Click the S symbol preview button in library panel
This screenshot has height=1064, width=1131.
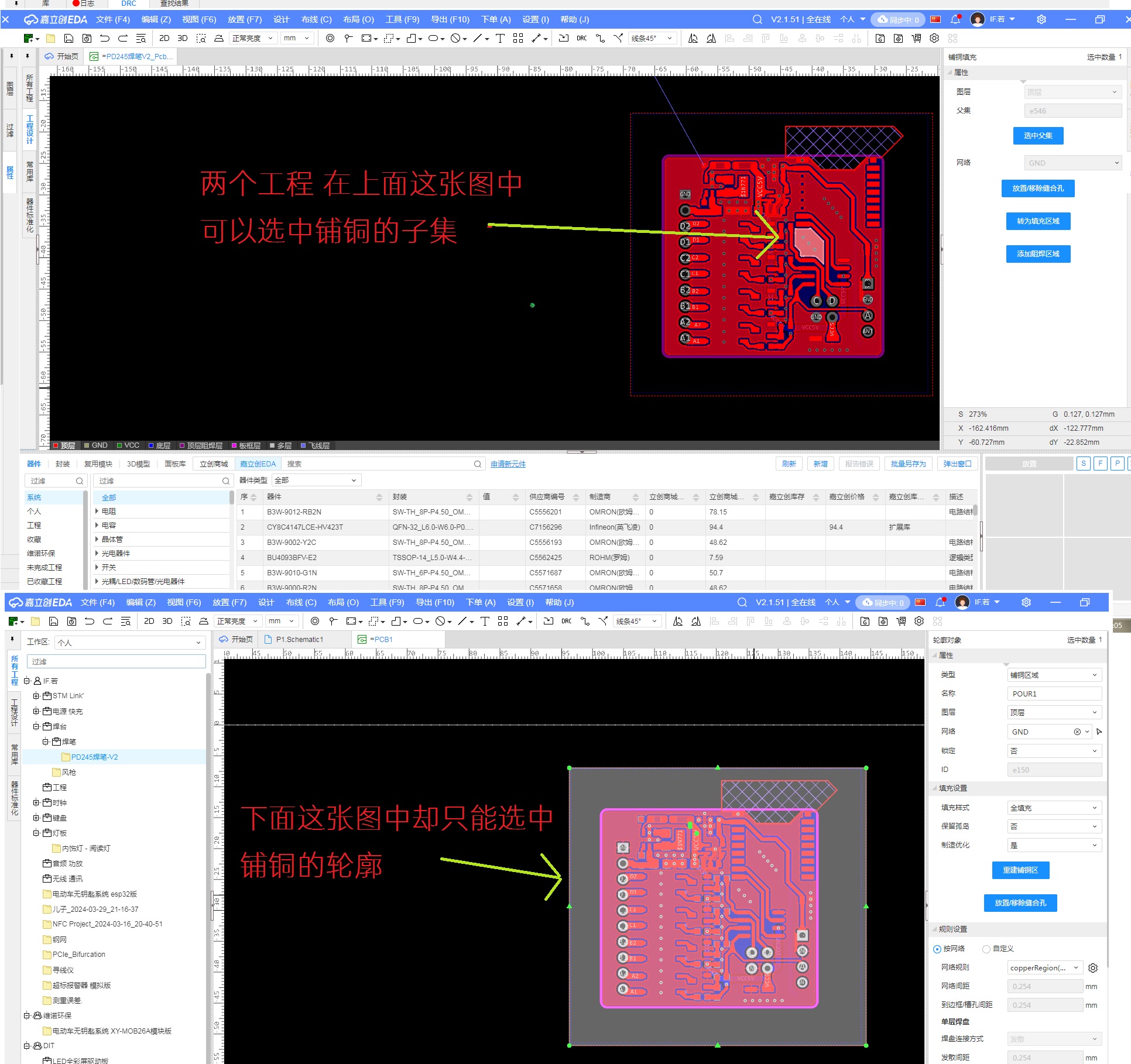tap(1083, 464)
